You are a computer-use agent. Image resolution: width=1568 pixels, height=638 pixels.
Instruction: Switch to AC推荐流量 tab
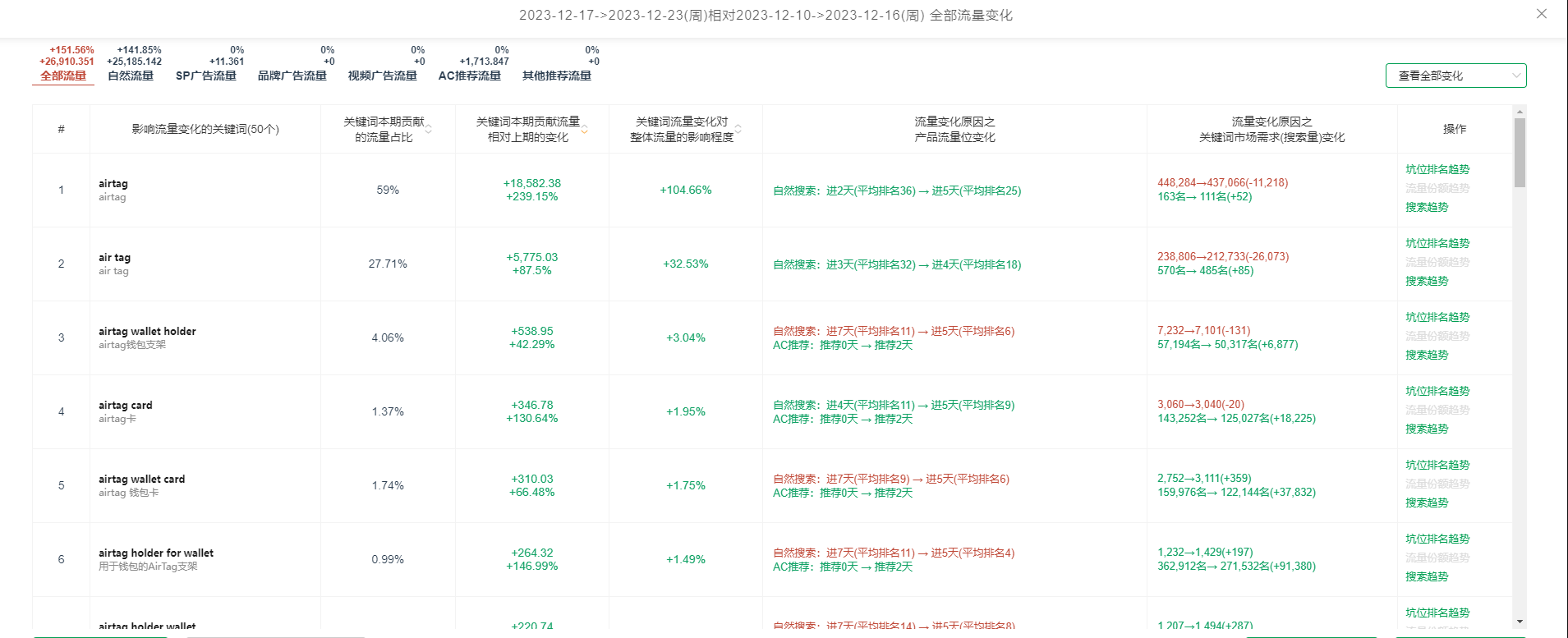(x=470, y=76)
